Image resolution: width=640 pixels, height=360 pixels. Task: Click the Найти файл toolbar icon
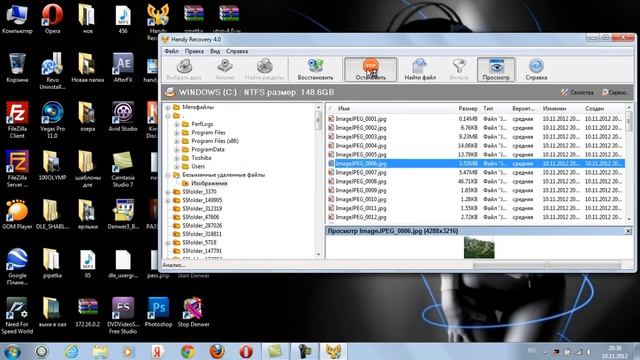point(420,69)
